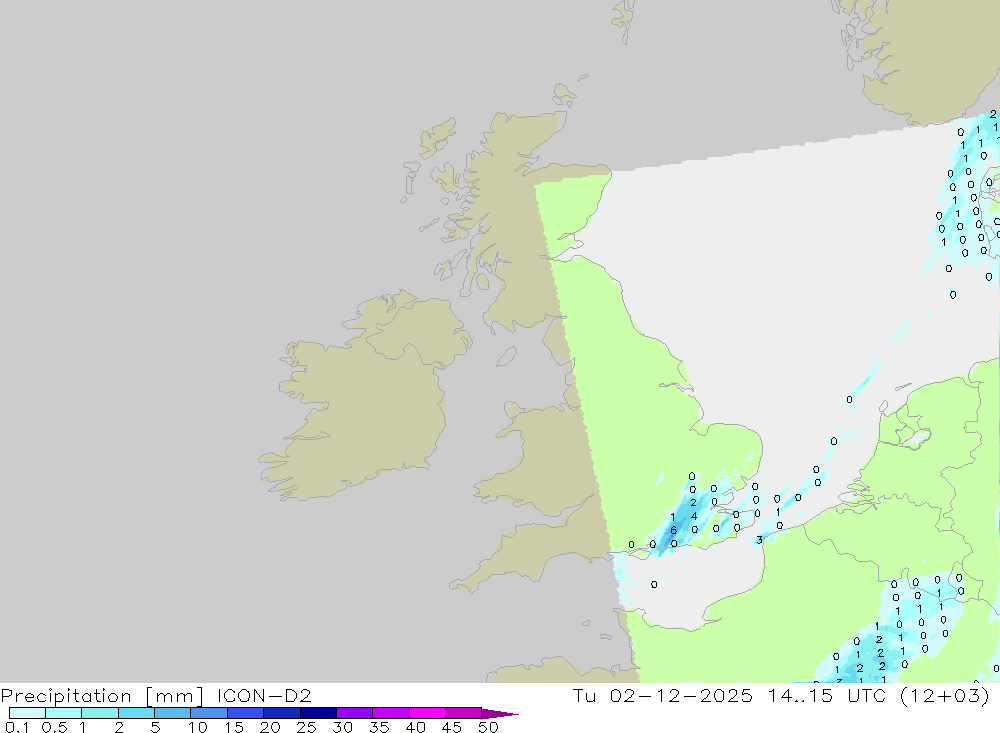Select legend swatch between 30 and 35

pos(355,713)
